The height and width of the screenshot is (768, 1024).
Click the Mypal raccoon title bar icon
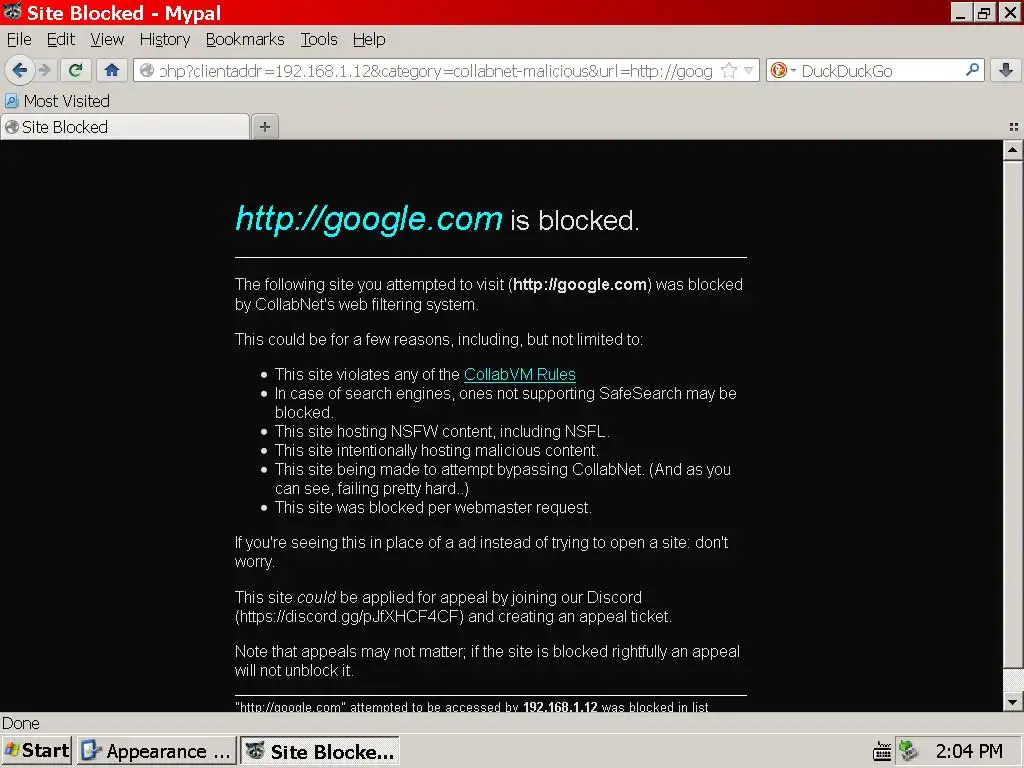click(x=12, y=12)
